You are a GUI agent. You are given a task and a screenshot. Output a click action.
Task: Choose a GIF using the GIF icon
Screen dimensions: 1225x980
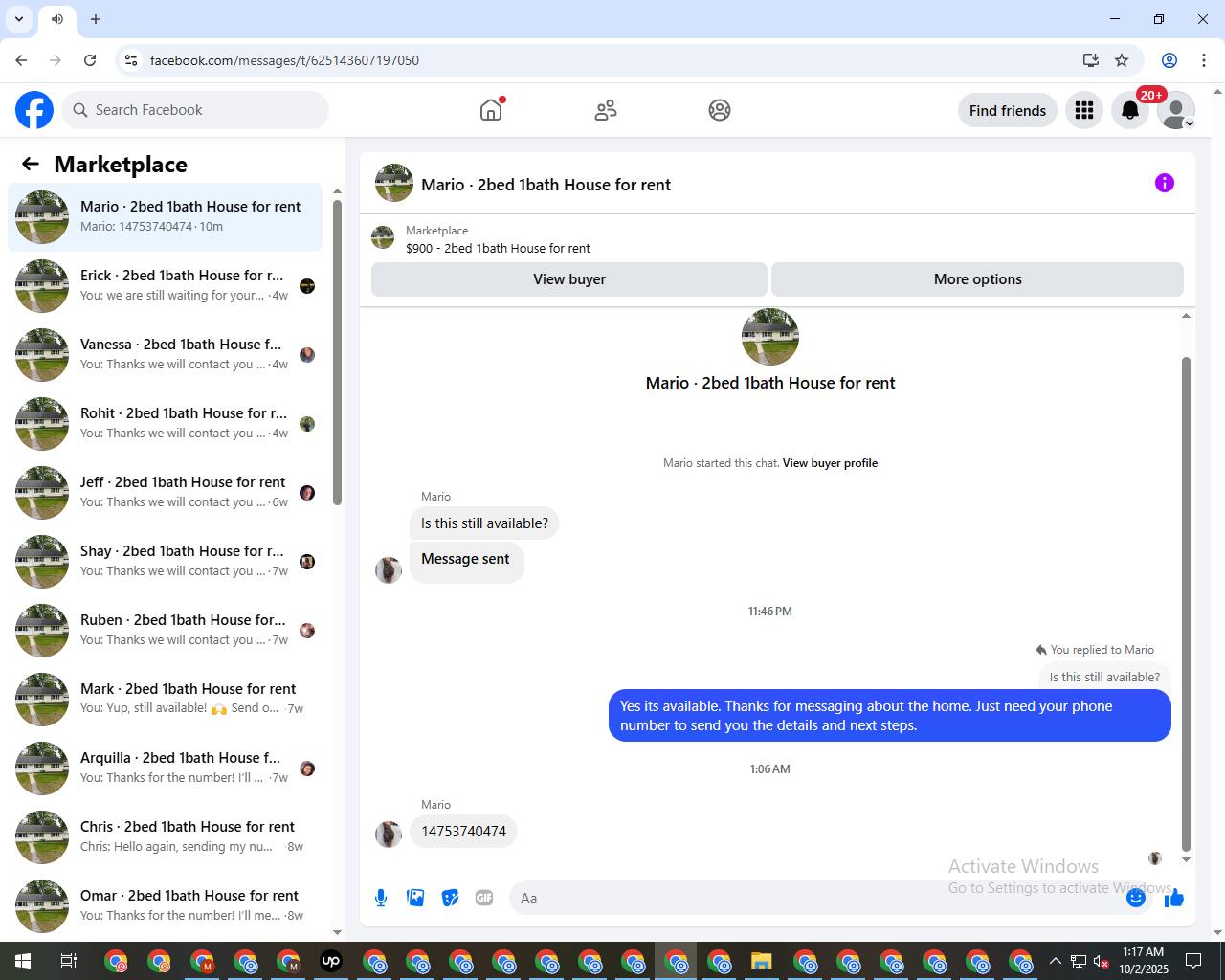484,898
